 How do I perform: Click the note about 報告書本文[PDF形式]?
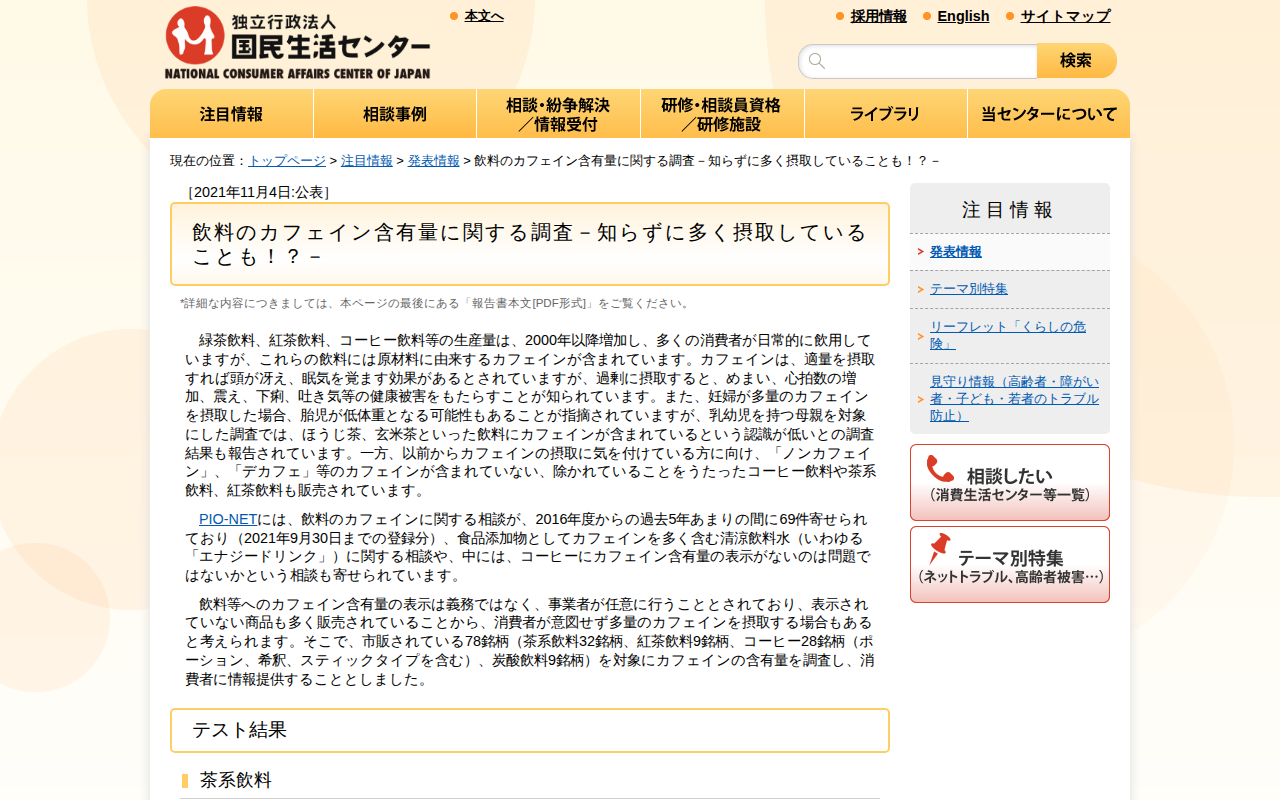(x=435, y=303)
